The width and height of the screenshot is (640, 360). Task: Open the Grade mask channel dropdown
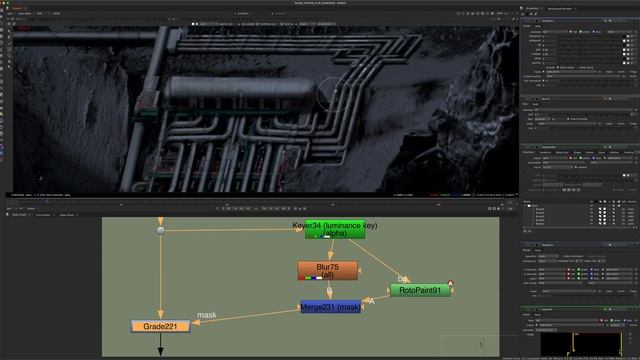(x=571, y=72)
